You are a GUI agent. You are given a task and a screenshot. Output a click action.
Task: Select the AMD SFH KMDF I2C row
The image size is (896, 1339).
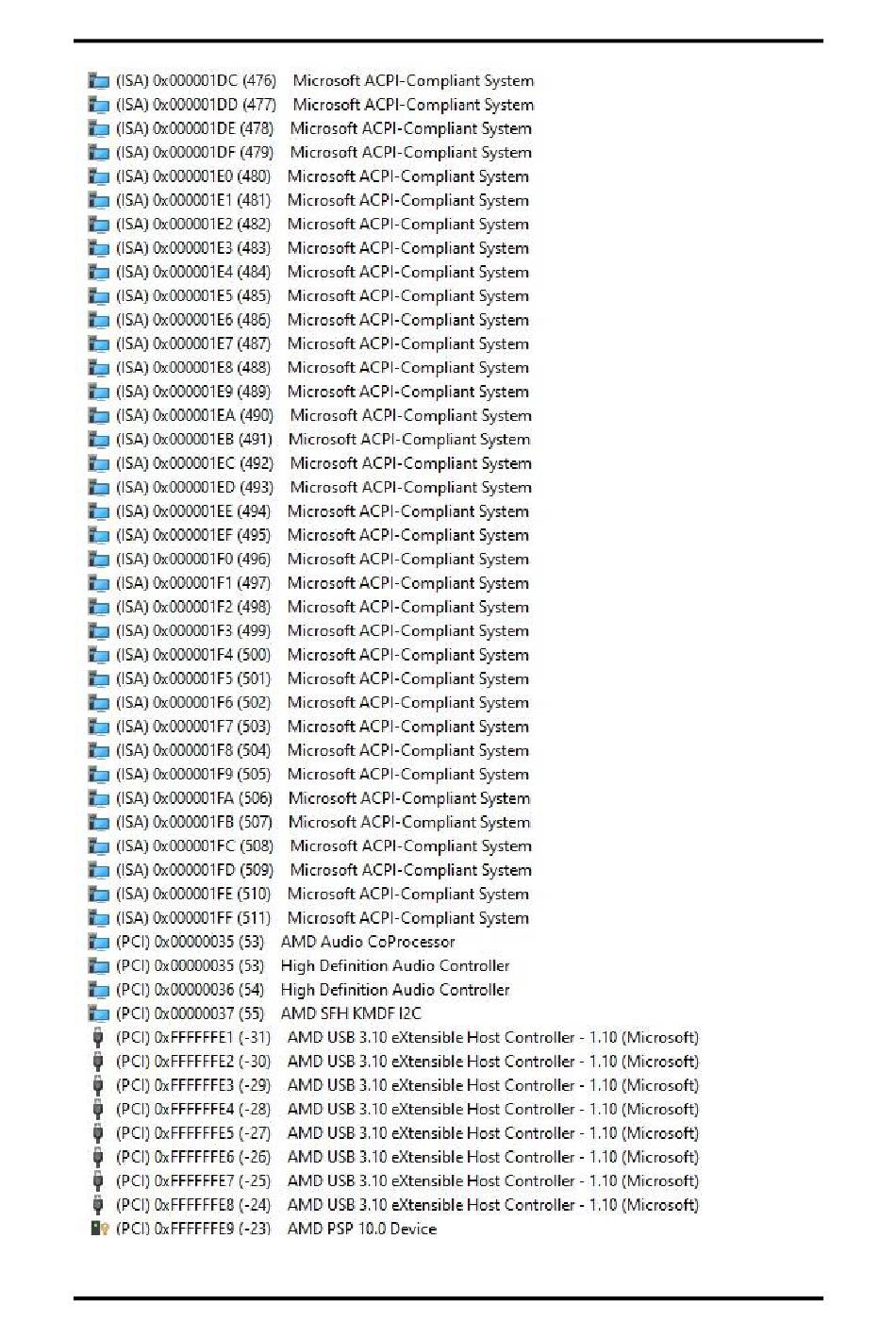coord(256,1013)
